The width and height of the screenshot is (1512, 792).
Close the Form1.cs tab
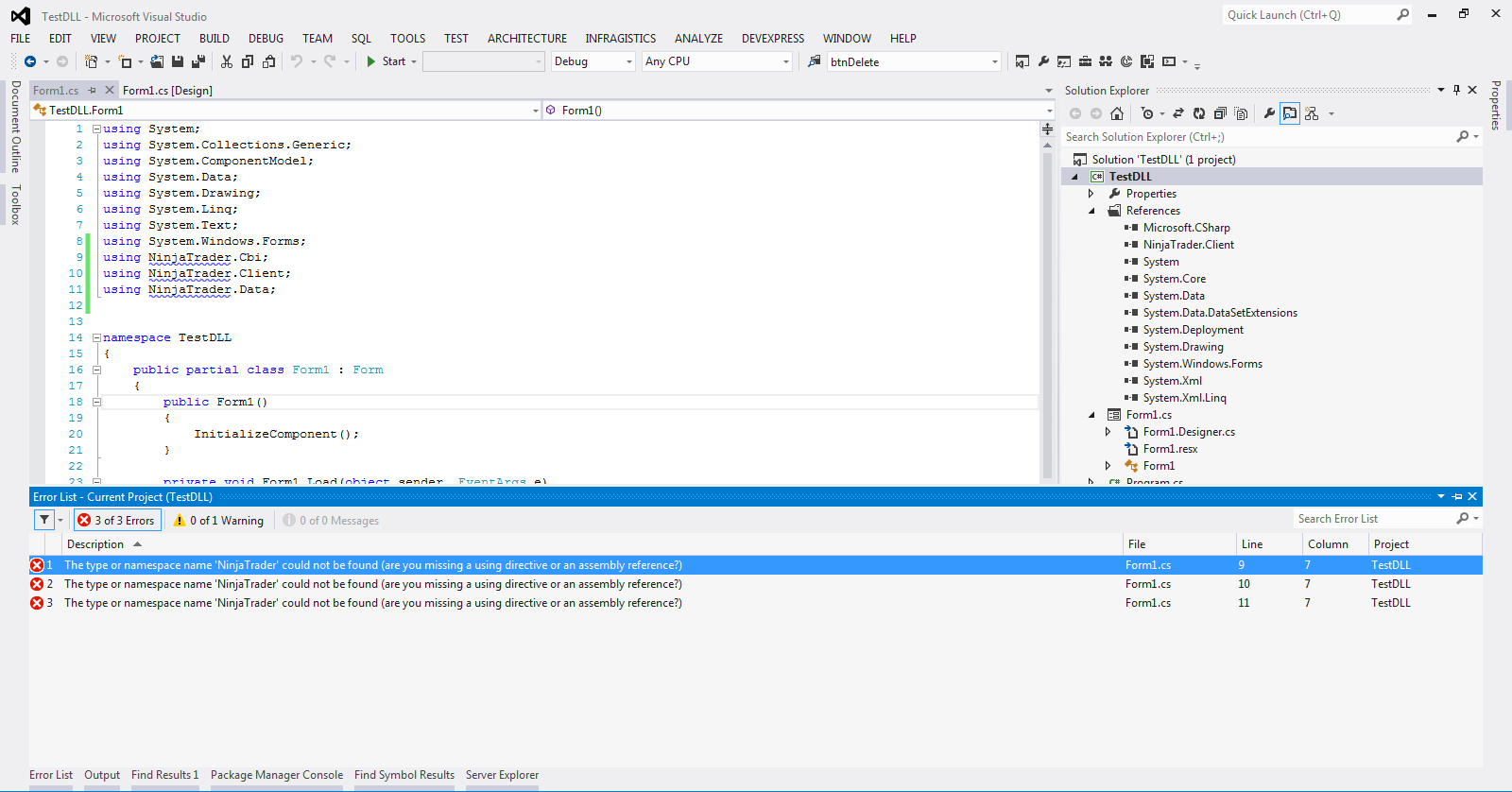(x=110, y=90)
